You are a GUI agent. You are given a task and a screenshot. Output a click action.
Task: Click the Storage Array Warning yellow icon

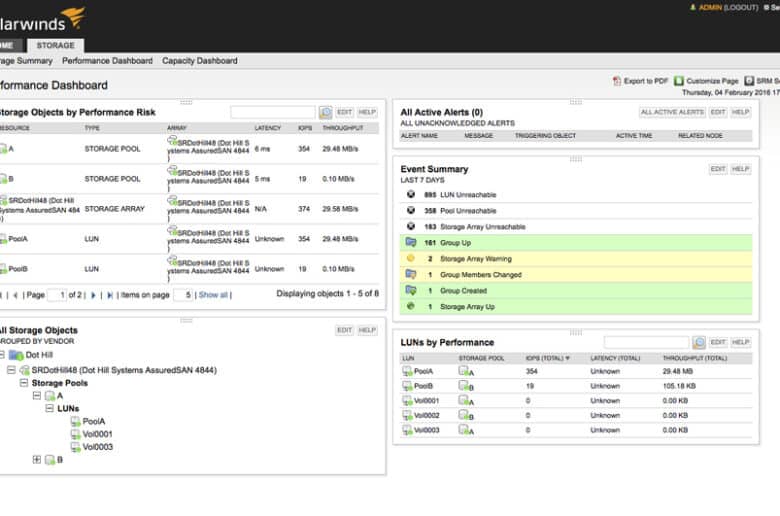pos(411,258)
